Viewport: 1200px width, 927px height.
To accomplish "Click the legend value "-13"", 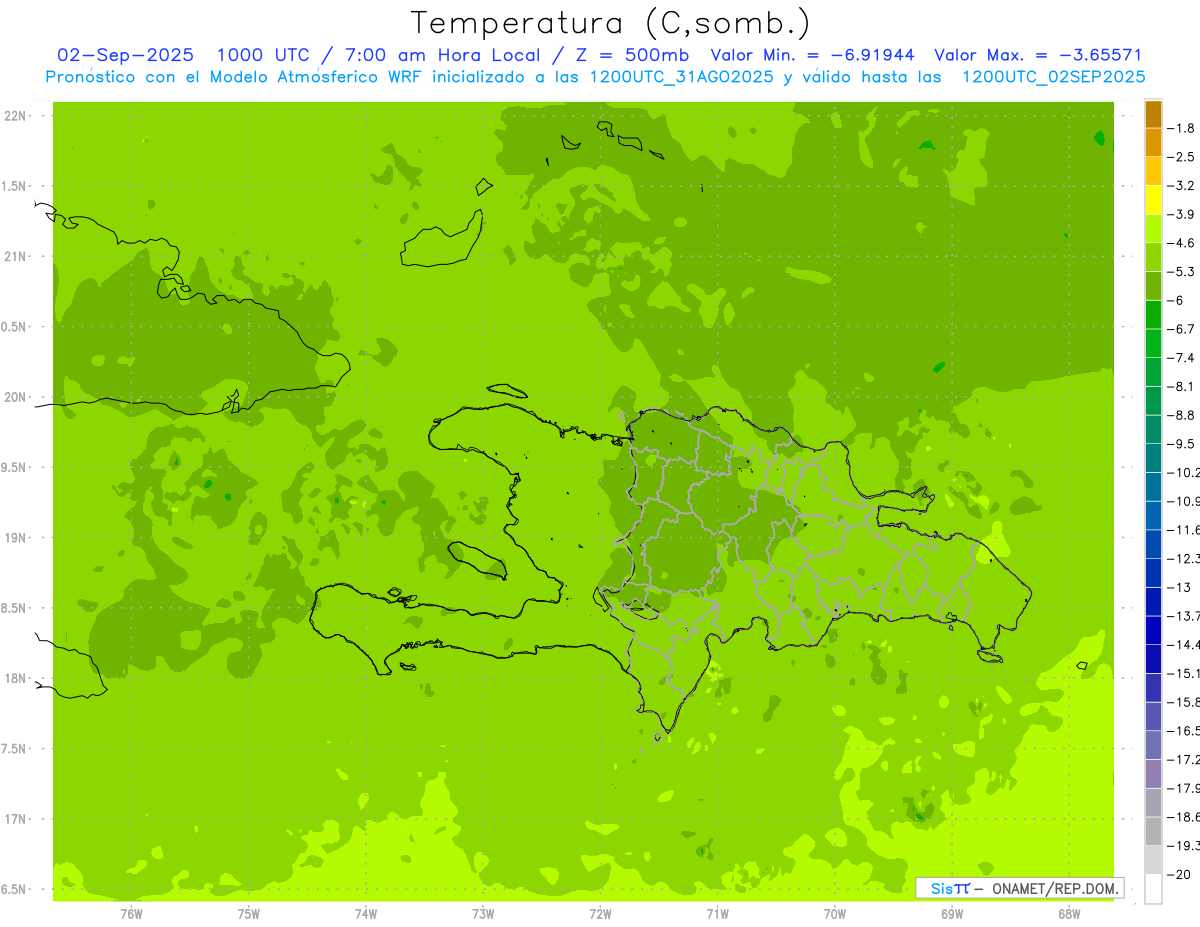I will (1179, 587).
